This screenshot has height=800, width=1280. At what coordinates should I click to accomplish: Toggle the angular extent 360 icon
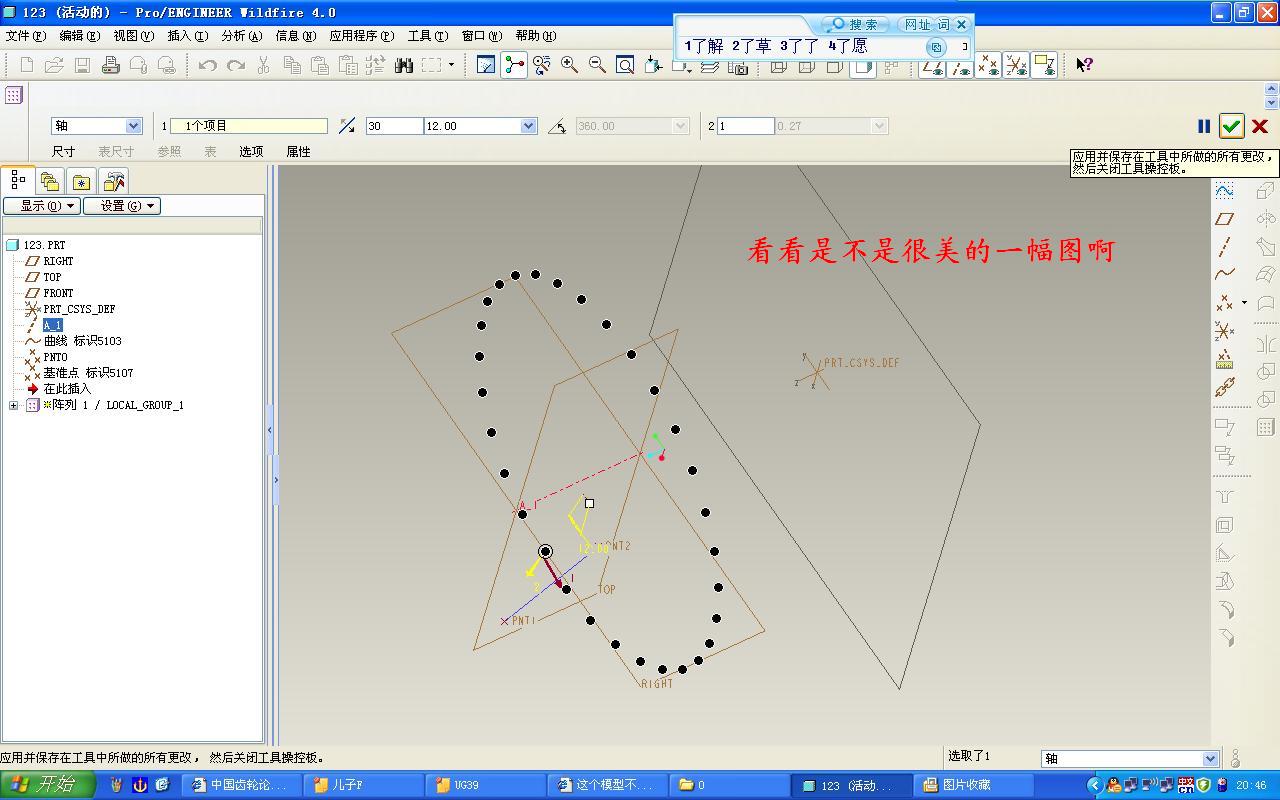558,126
